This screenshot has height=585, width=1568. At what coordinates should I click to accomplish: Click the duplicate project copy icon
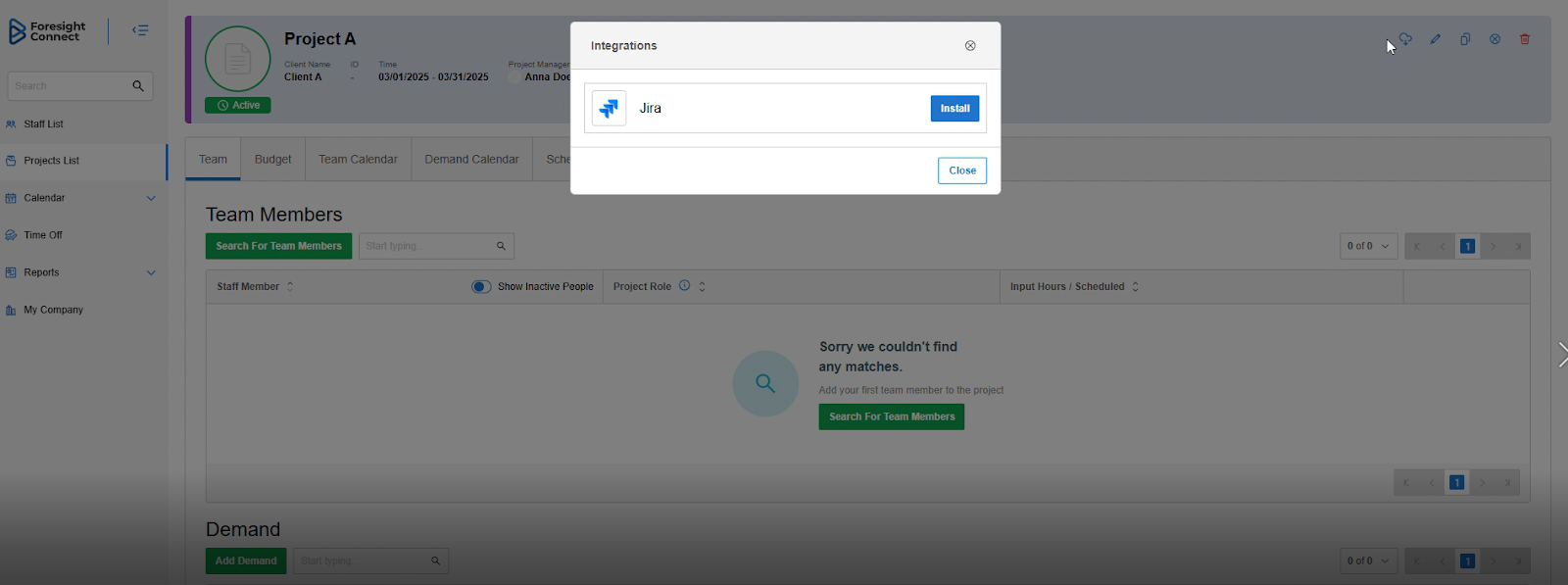pyautogui.click(x=1465, y=39)
